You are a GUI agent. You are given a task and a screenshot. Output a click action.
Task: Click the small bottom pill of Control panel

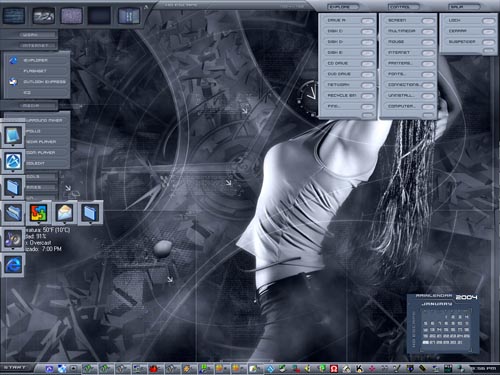(x=428, y=115)
